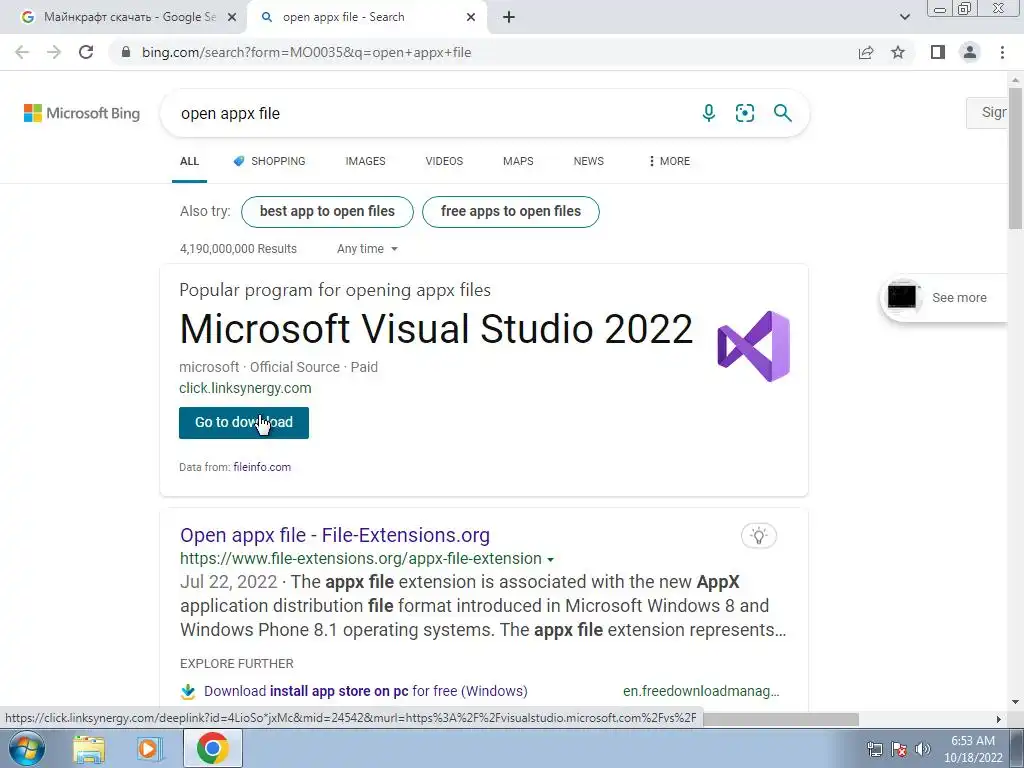The image size is (1024, 768).
Task: Open the Chrome profile avatar
Action: click(970, 52)
